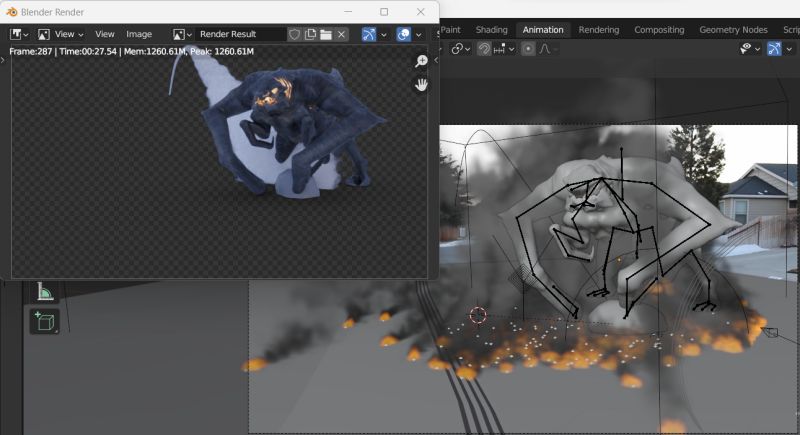Click the pan hand gizmo in render view
This screenshot has height=435, width=800.
(x=421, y=85)
